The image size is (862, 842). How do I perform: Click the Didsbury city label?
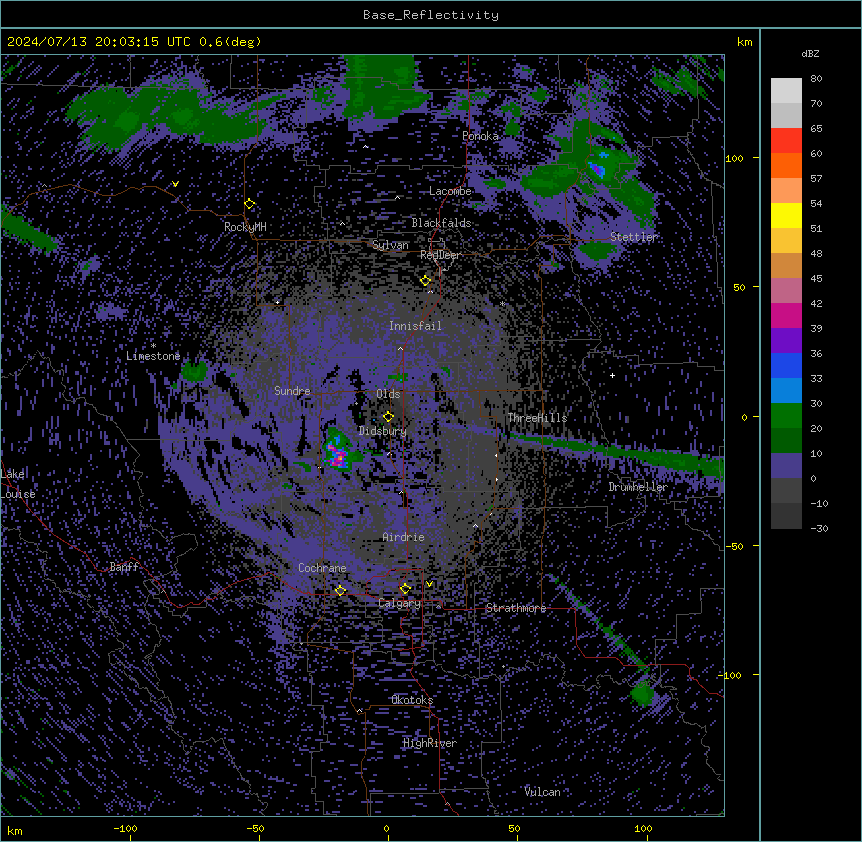[383, 431]
